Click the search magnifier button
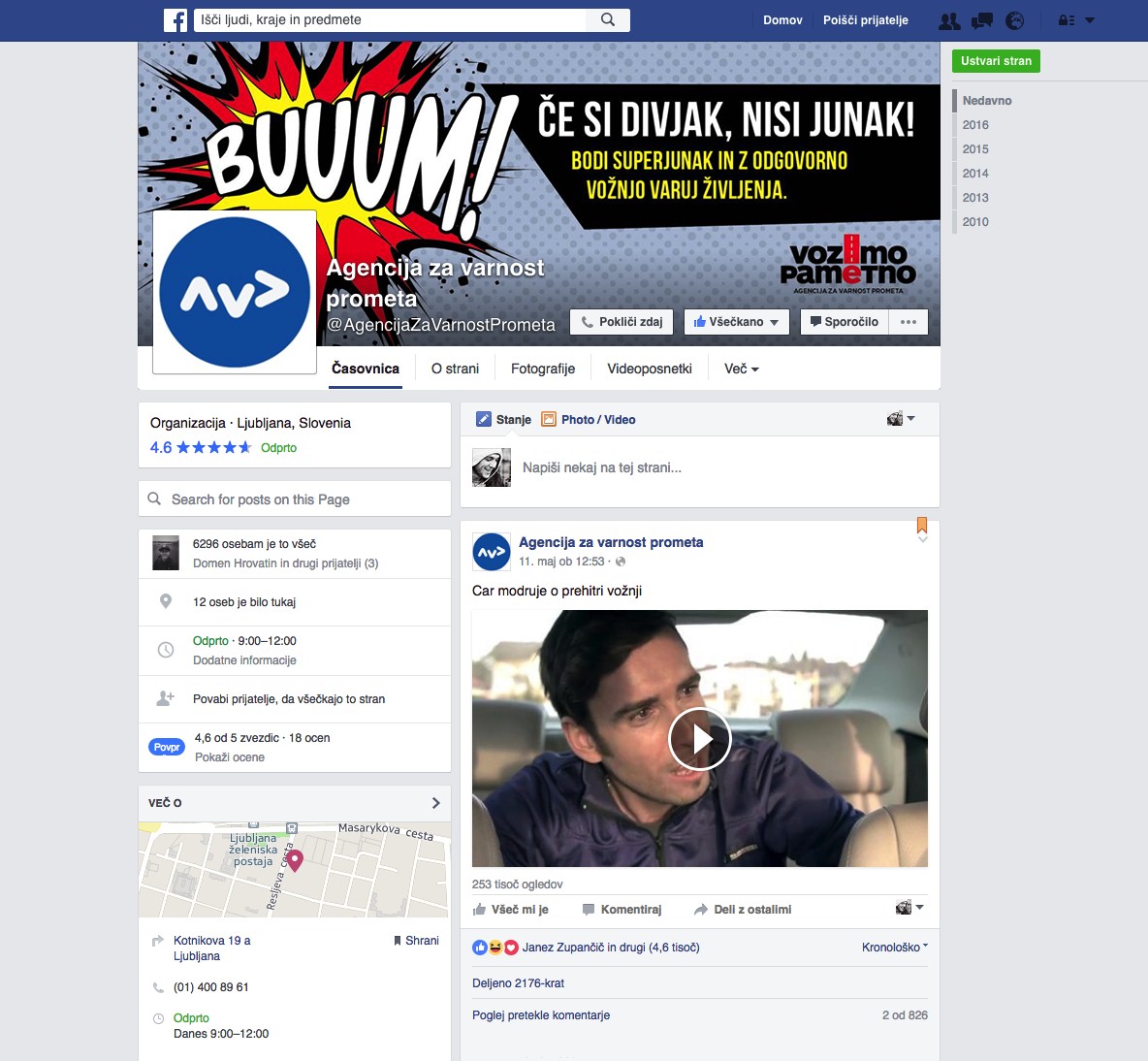 tap(608, 20)
